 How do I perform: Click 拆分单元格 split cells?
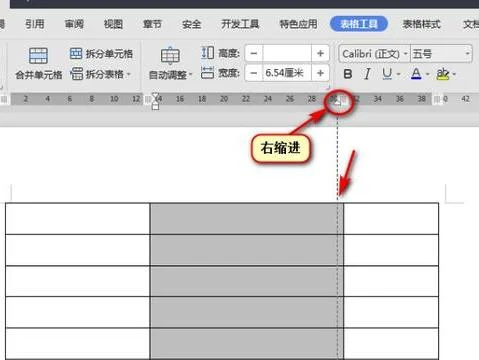(101, 53)
